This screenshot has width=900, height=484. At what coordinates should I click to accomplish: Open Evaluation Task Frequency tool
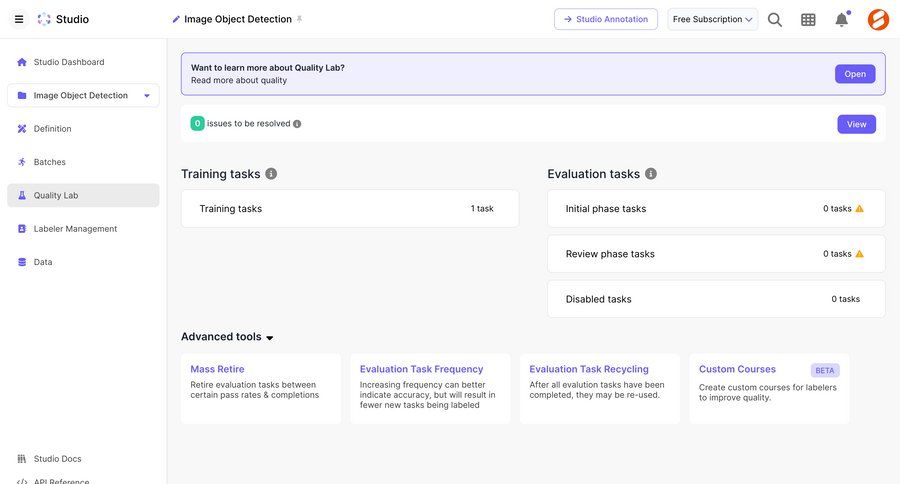click(x=430, y=389)
